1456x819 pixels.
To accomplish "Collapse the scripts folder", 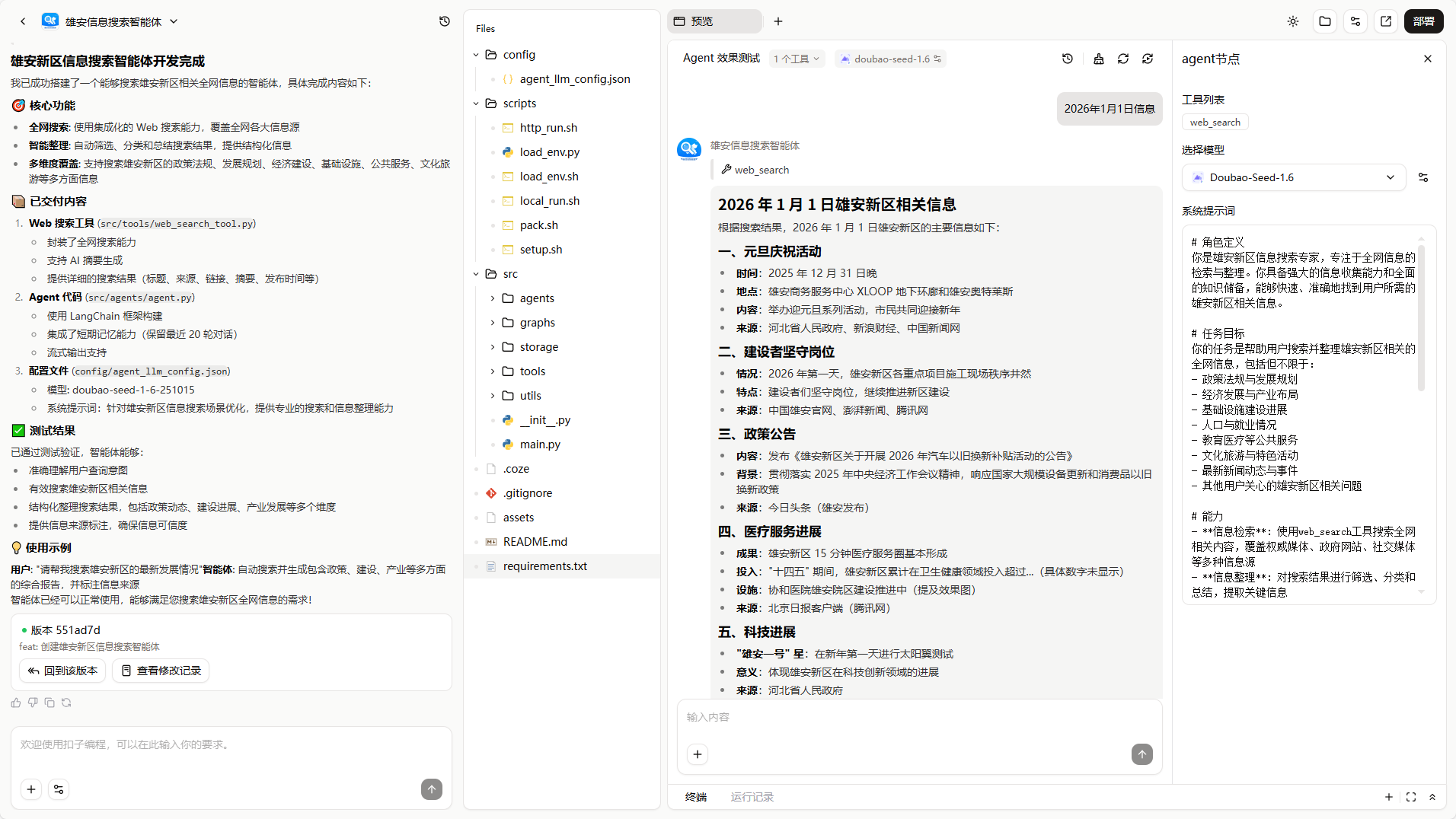I will coord(476,104).
